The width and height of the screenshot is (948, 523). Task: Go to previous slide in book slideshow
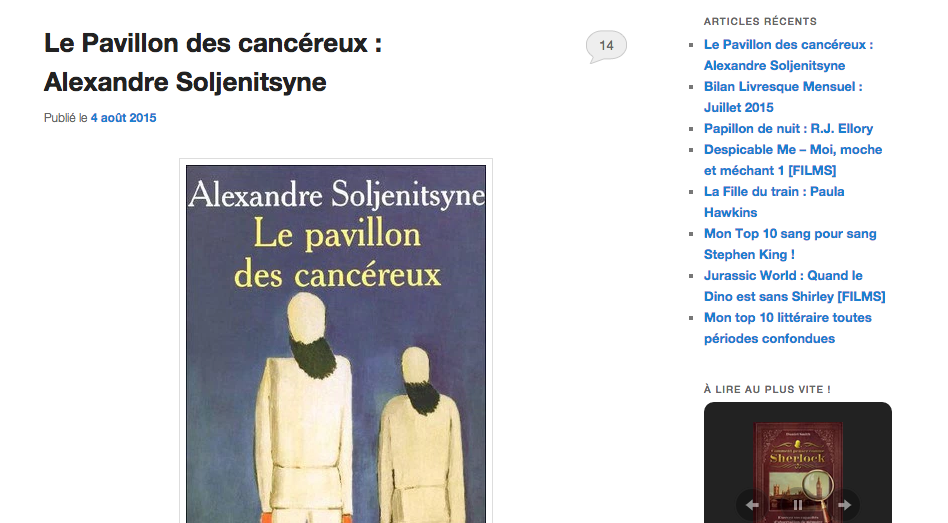point(752,505)
